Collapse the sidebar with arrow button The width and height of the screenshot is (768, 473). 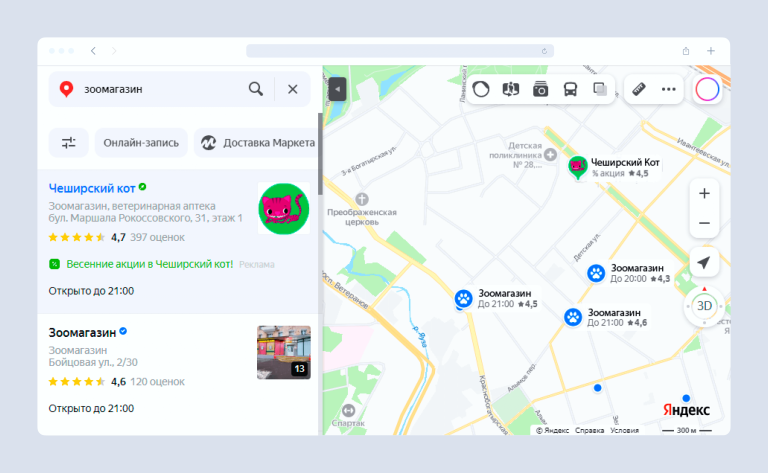click(337, 89)
